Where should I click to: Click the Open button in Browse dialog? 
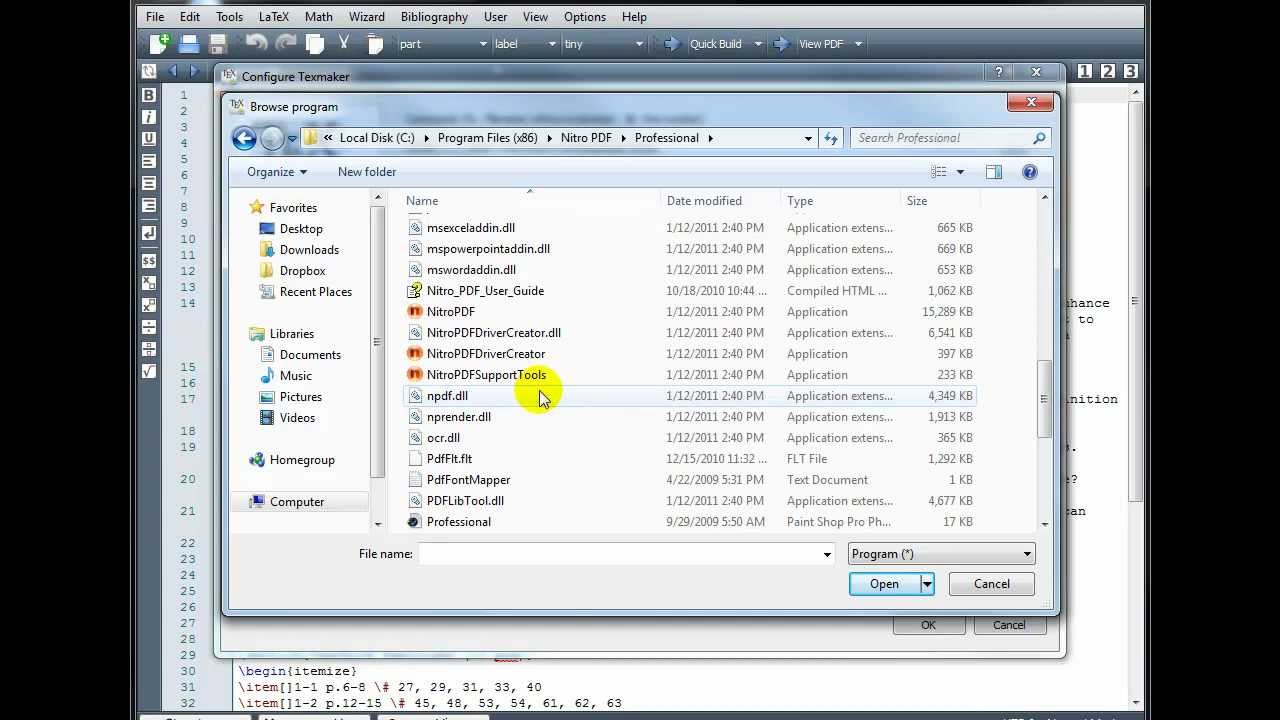tap(884, 584)
